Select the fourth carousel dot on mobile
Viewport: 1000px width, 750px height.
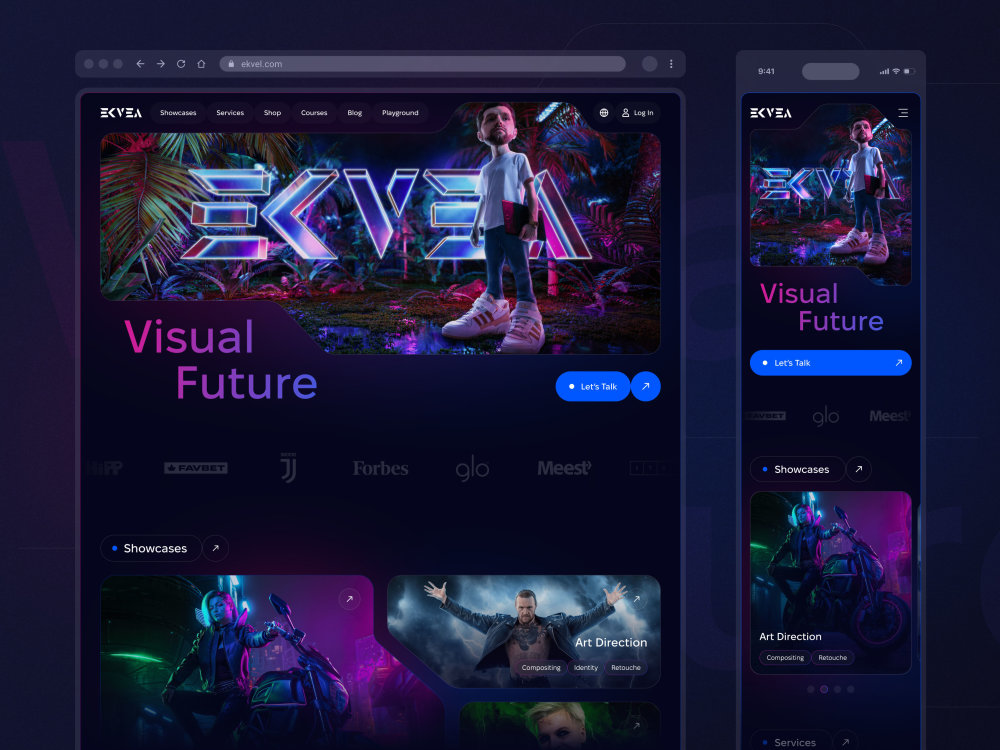[x=851, y=689]
